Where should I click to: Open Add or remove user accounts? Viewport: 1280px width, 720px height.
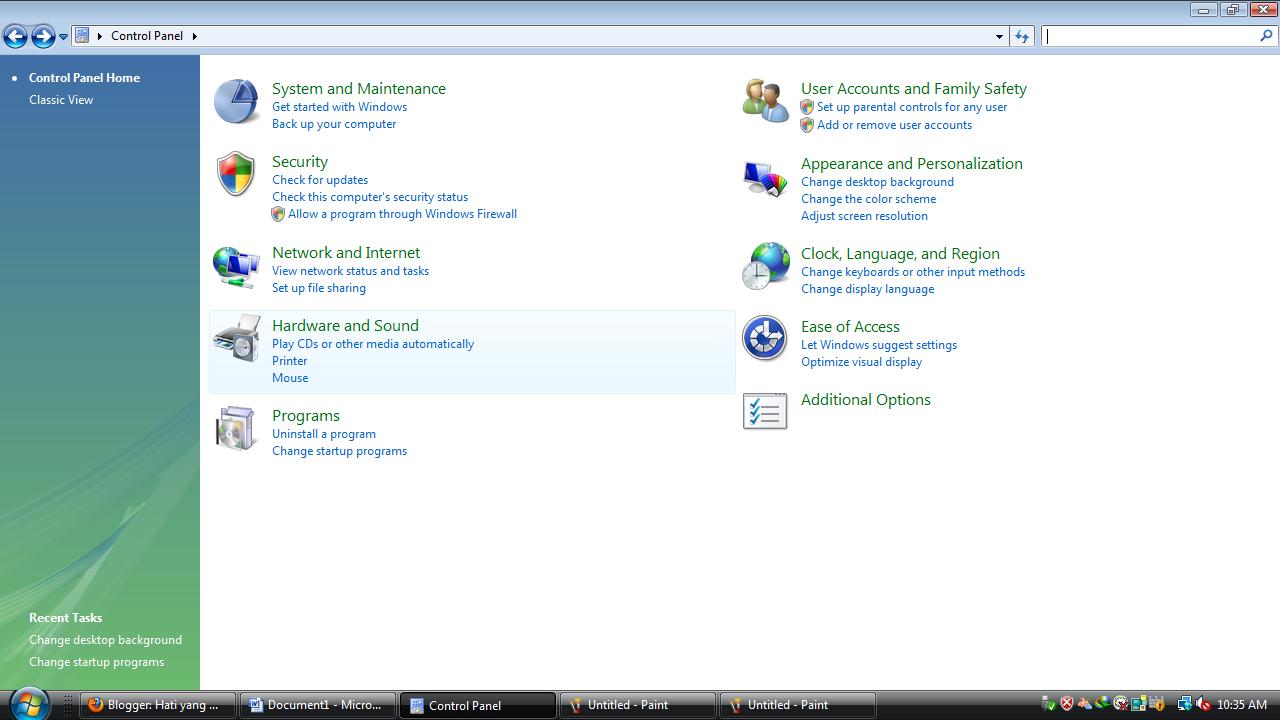(894, 125)
